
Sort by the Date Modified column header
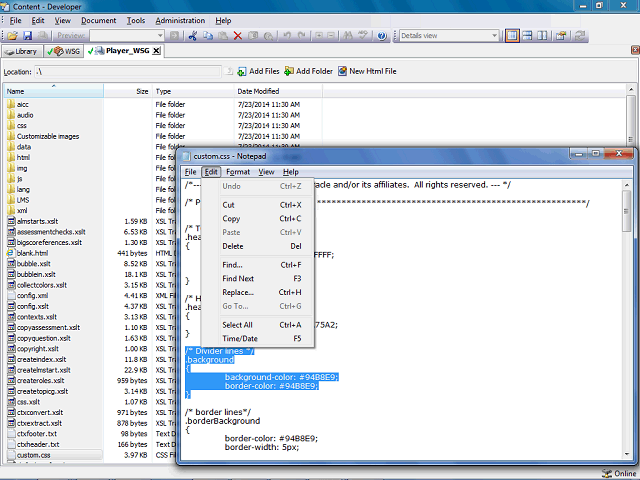pyautogui.click(x=278, y=91)
